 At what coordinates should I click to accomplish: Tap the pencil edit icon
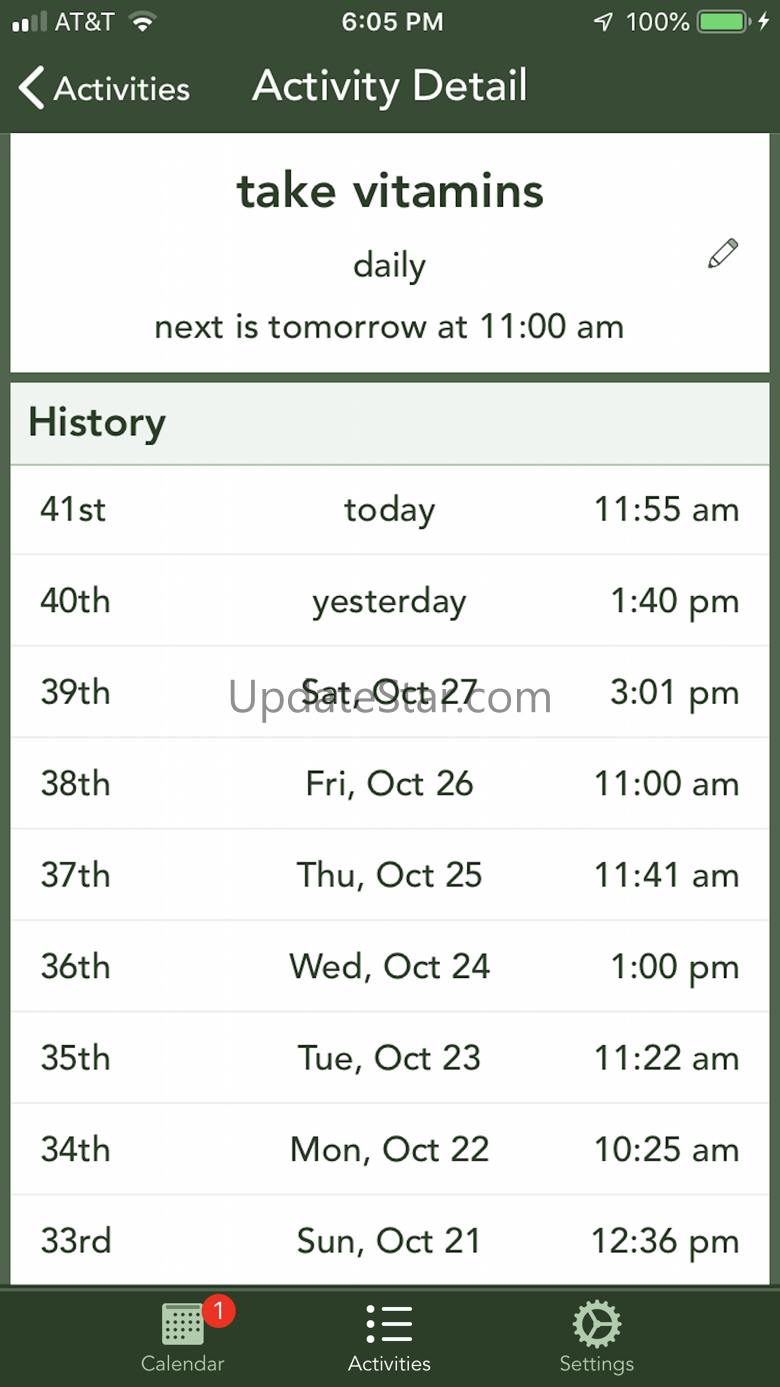point(722,254)
